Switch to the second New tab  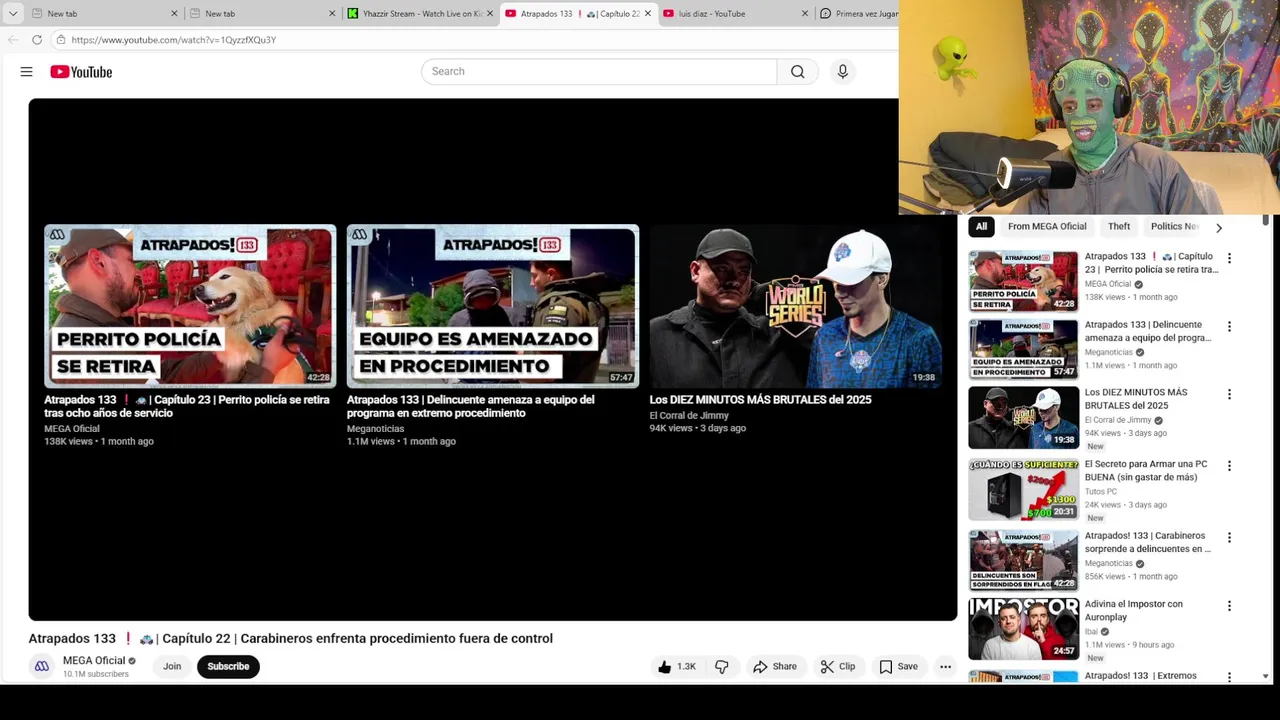[x=261, y=14]
